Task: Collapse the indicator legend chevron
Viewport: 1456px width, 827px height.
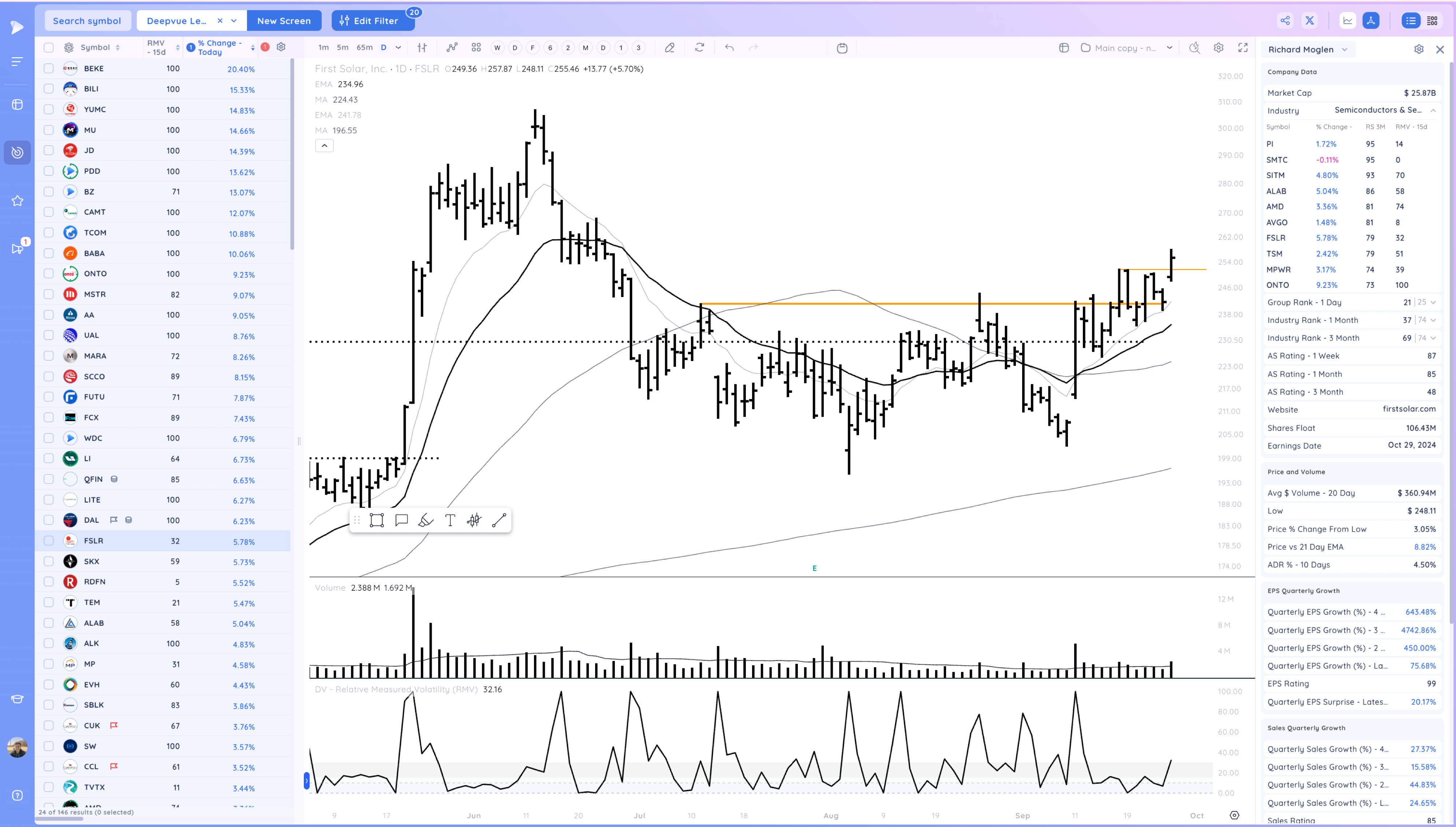Action: coord(324,145)
